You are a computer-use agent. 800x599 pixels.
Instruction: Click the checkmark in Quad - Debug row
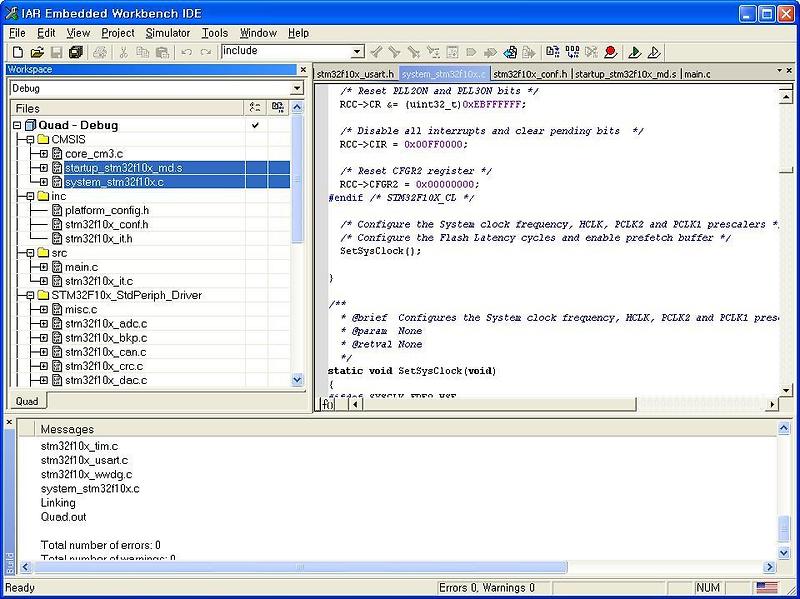coord(255,125)
